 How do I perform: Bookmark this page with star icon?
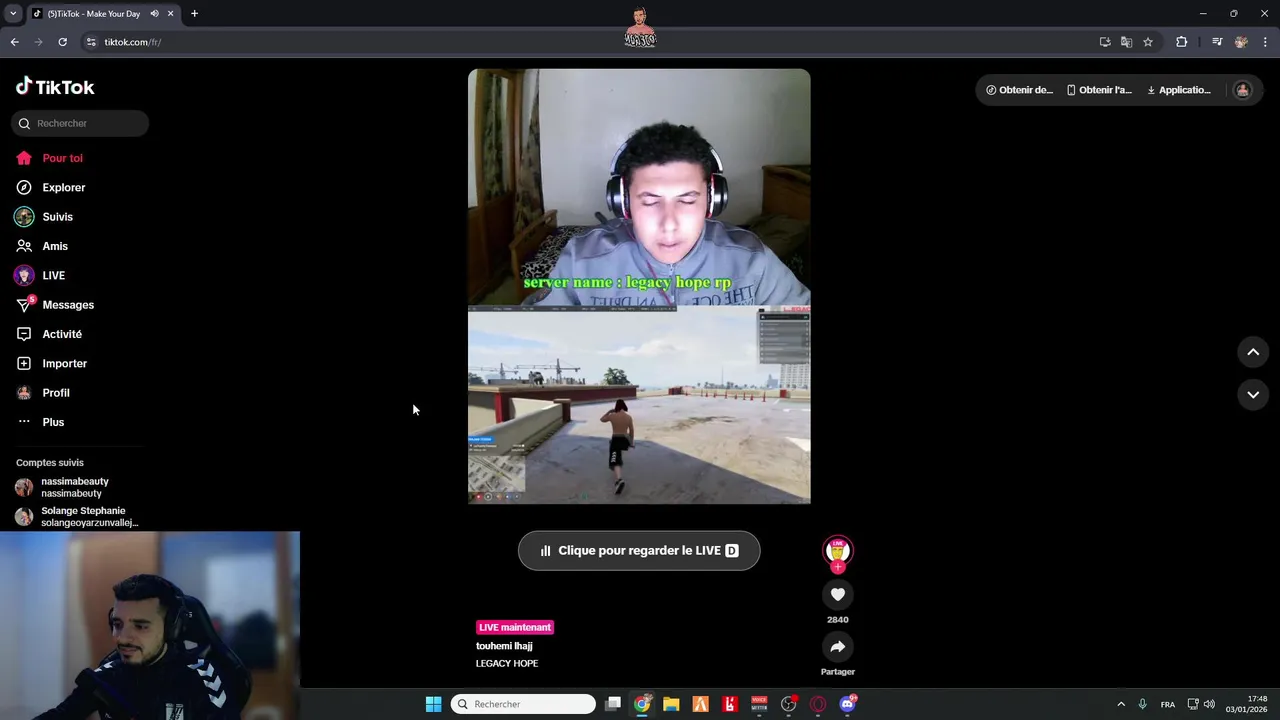point(1148,42)
